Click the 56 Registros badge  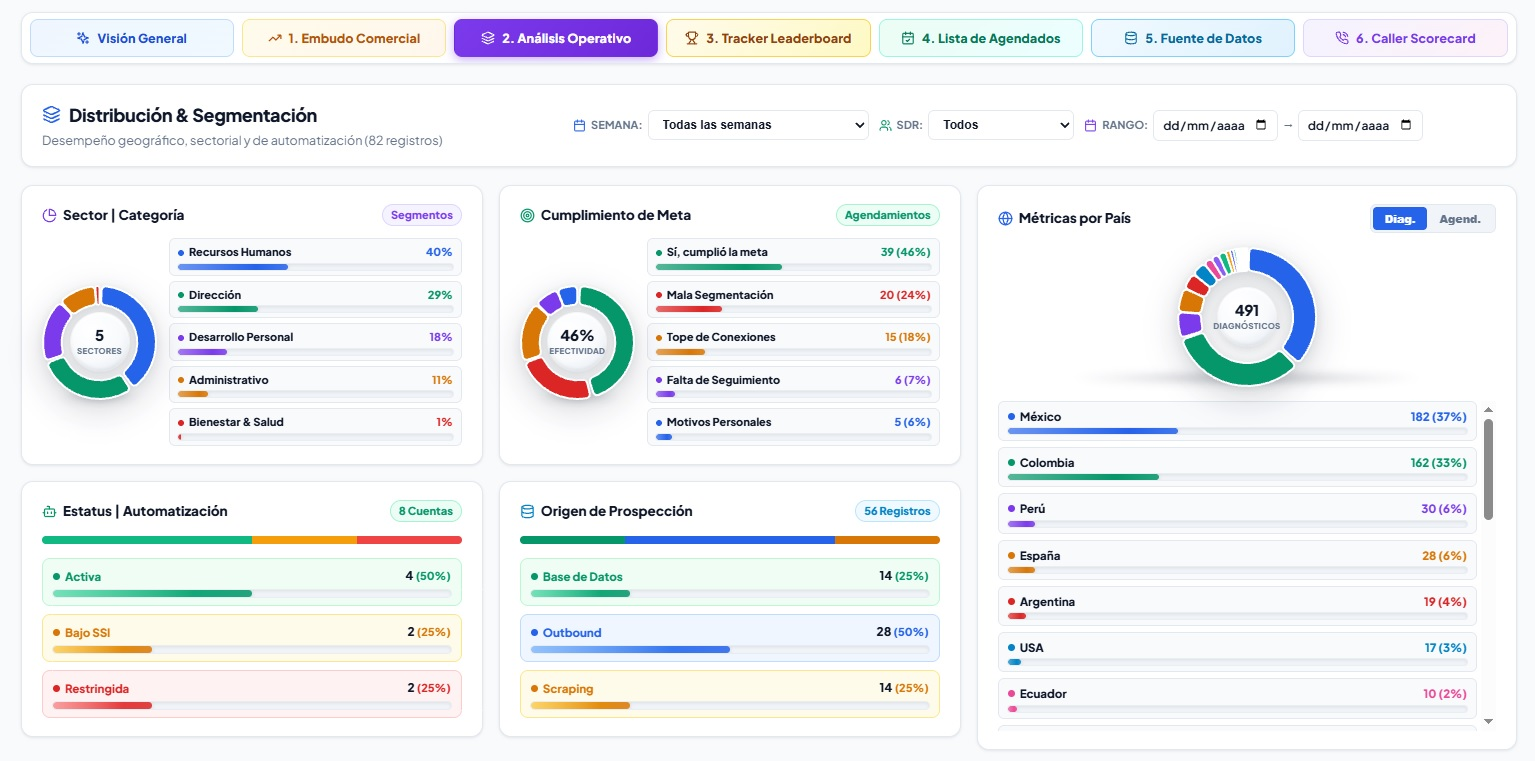point(897,511)
